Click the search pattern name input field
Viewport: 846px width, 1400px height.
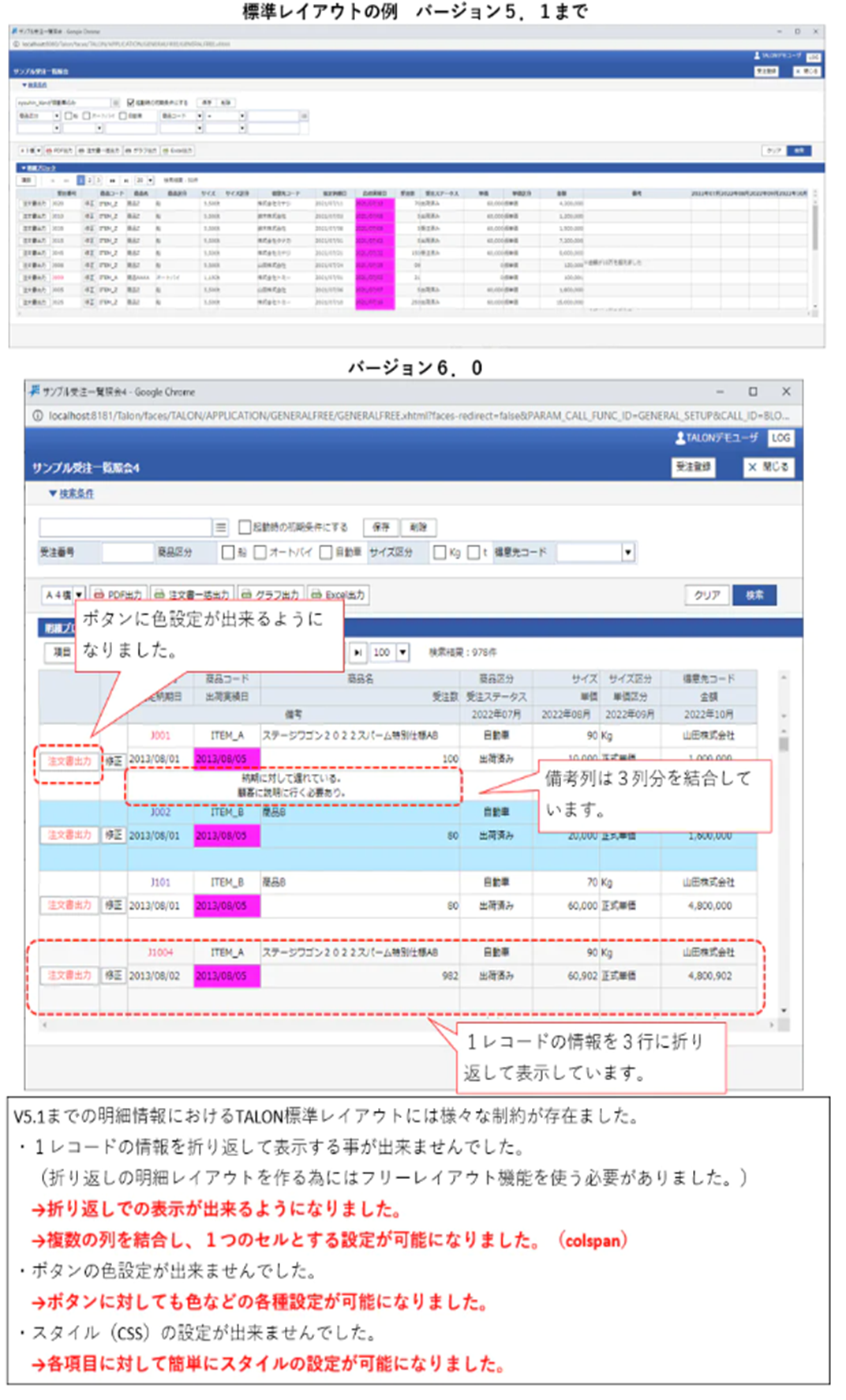pyautogui.click(x=125, y=527)
